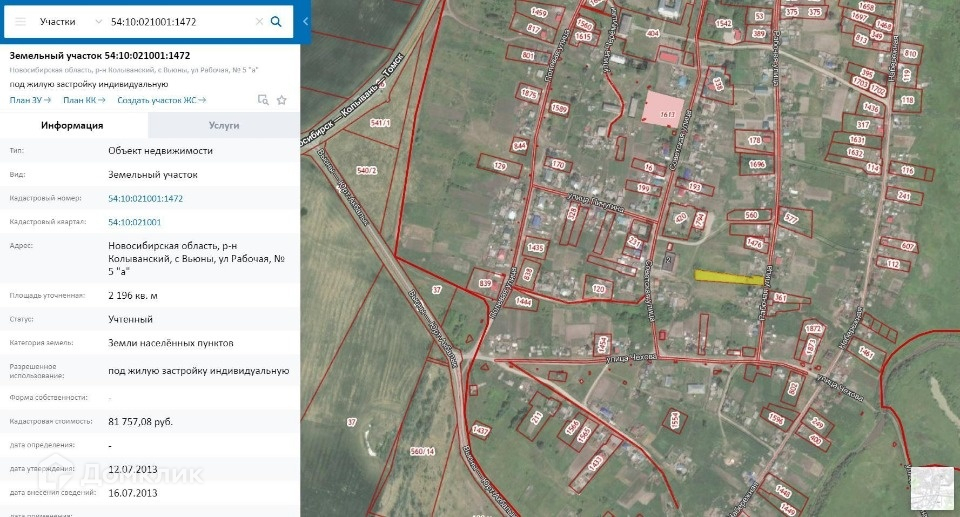
Task: Switch to the Услуги tab
Action: point(224,125)
